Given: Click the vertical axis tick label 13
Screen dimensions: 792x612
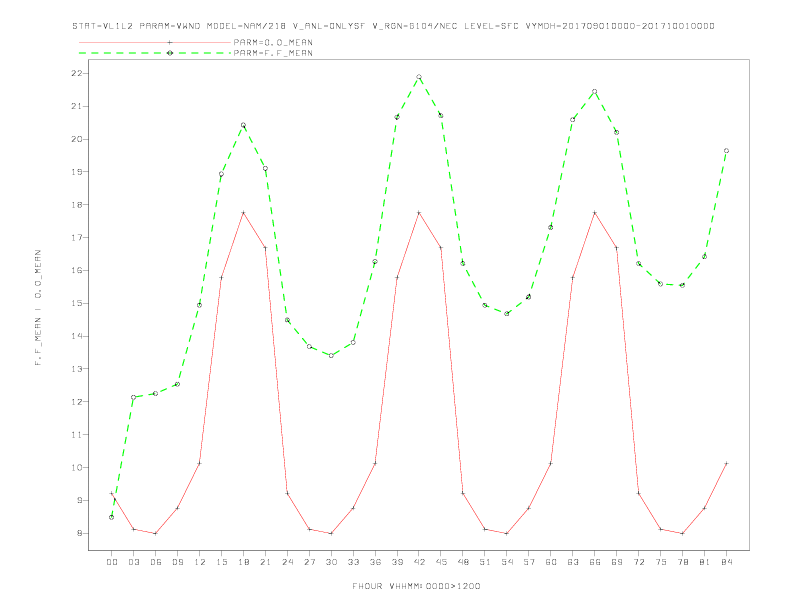Looking at the screenshot, I should coord(77,369).
